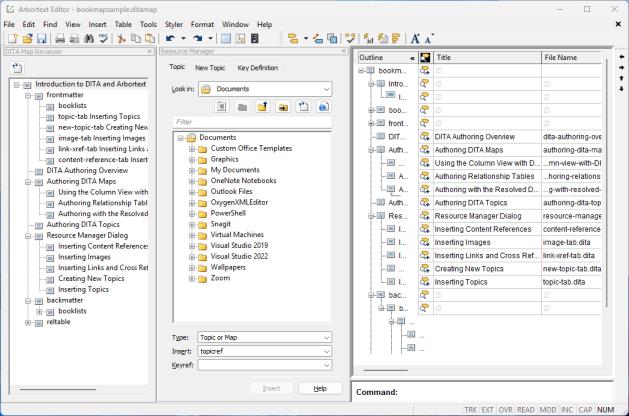The height and width of the screenshot is (416, 629).
Task: Click into the Filter input field
Action: [x=252, y=122]
